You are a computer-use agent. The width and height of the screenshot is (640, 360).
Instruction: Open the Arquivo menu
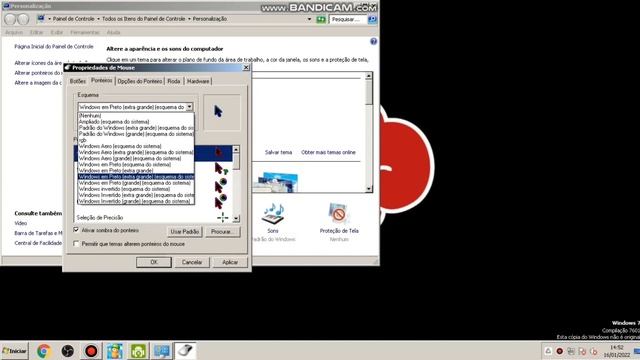click(14, 32)
